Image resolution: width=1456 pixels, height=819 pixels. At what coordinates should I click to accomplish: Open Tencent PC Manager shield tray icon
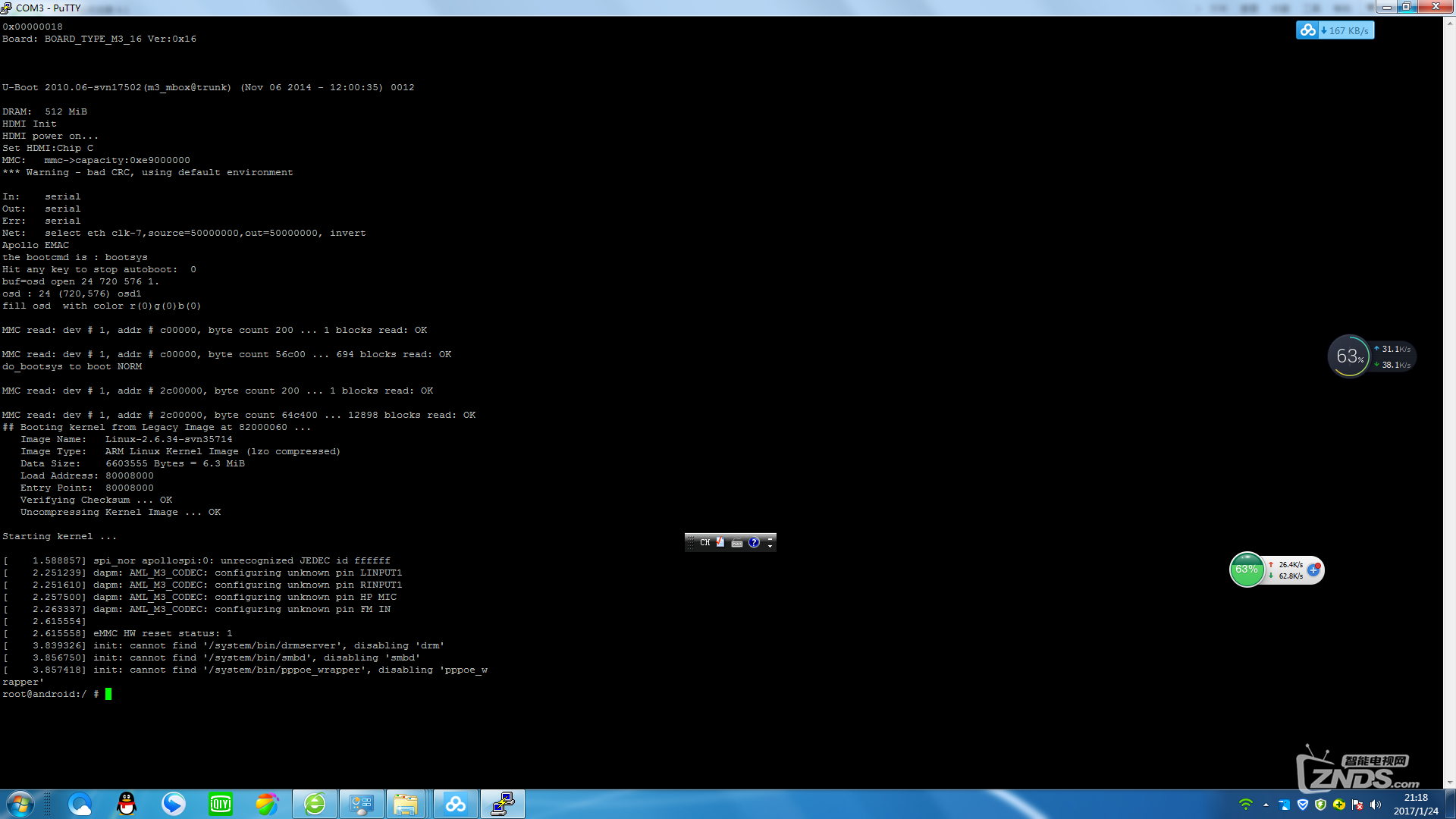[1303, 805]
